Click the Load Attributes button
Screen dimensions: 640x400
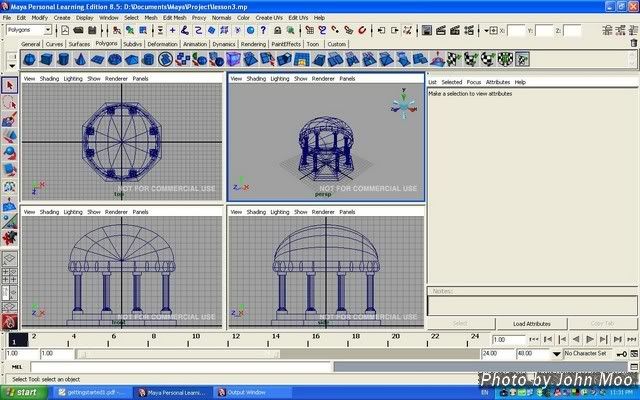tap(532, 324)
